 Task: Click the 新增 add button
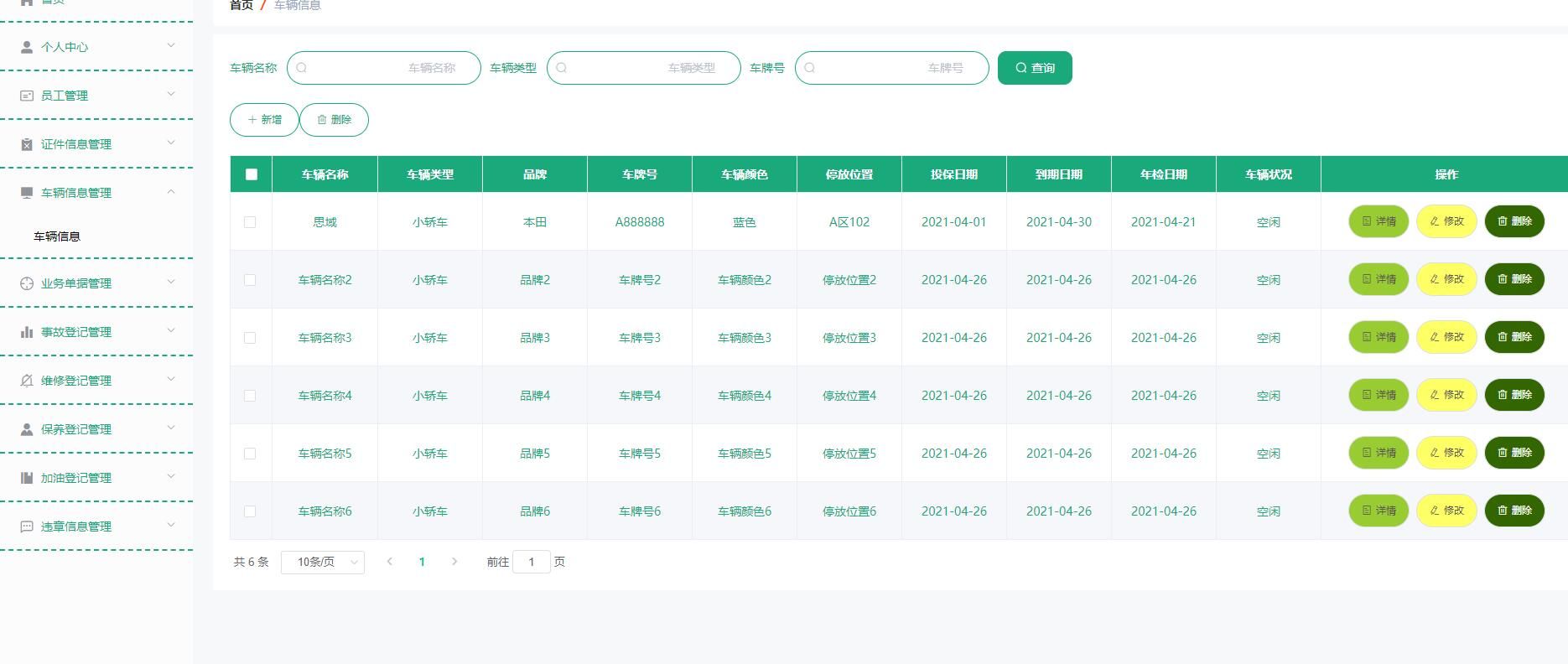pos(264,120)
